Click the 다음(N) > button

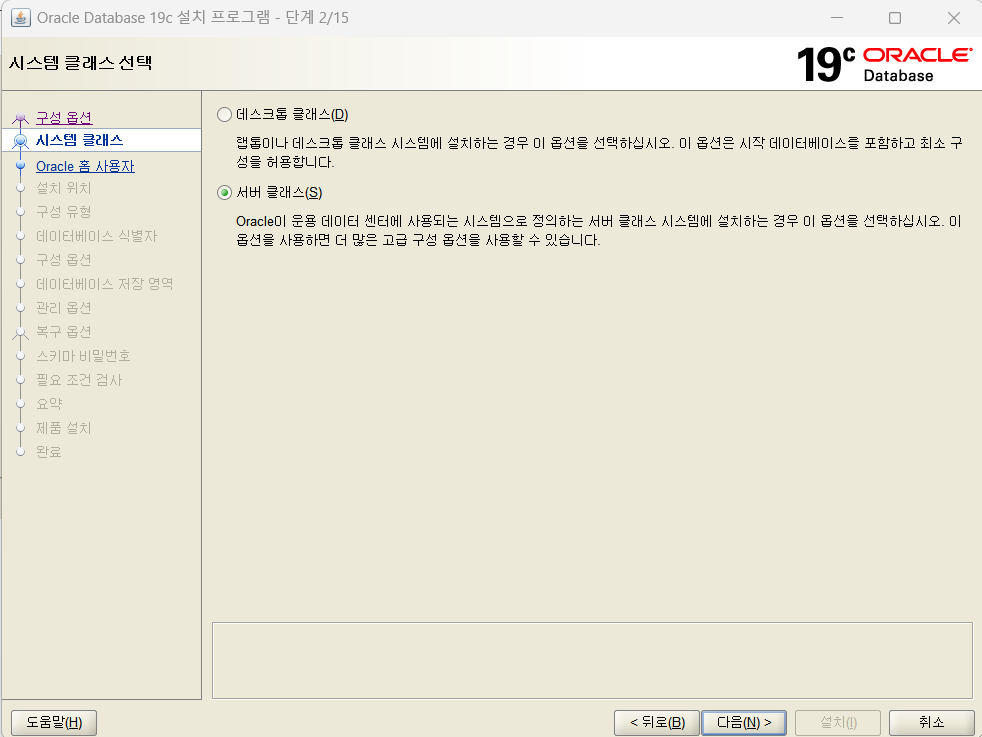[x=744, y=723]
